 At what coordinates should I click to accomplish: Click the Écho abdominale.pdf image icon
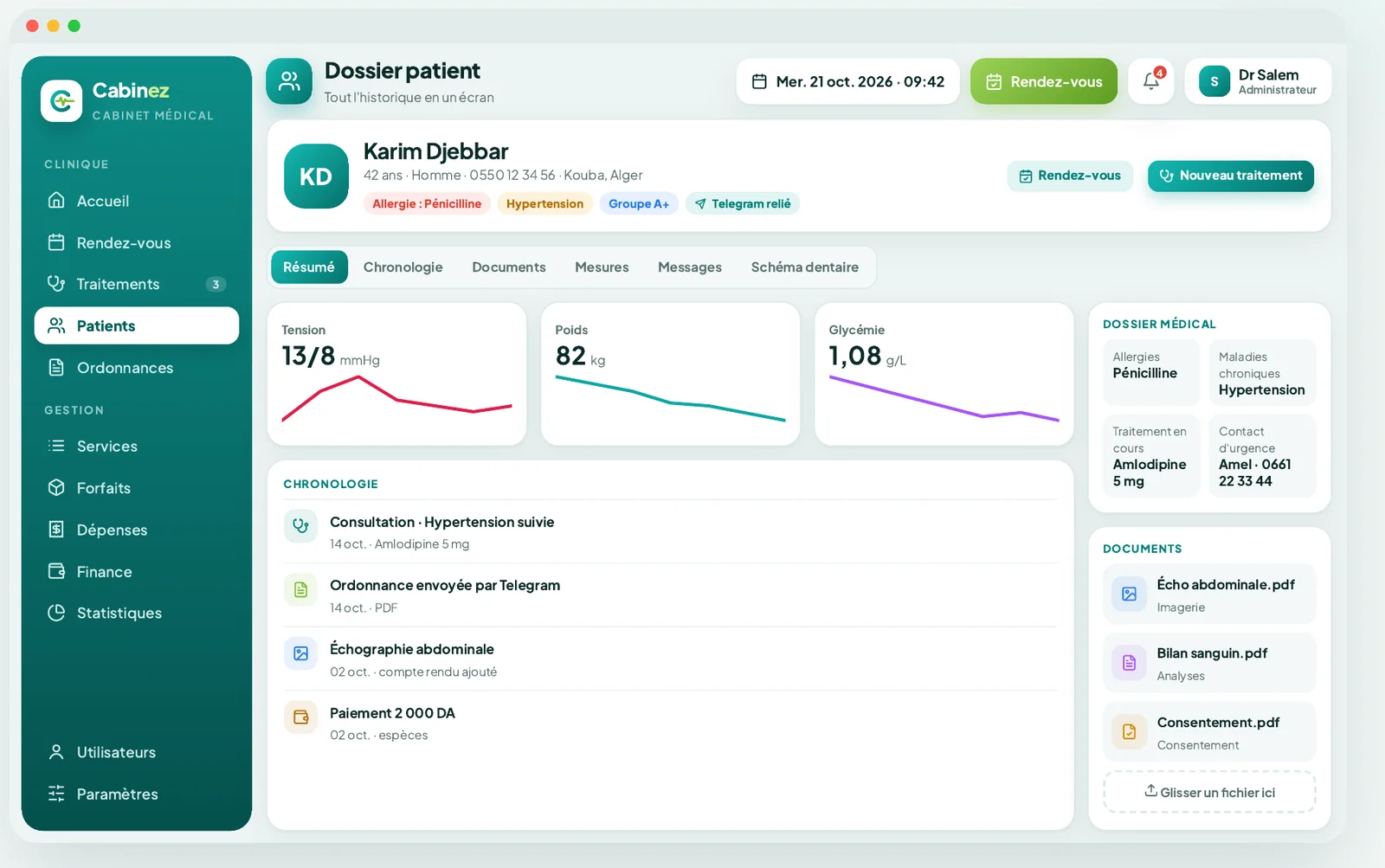[1129, 594]
